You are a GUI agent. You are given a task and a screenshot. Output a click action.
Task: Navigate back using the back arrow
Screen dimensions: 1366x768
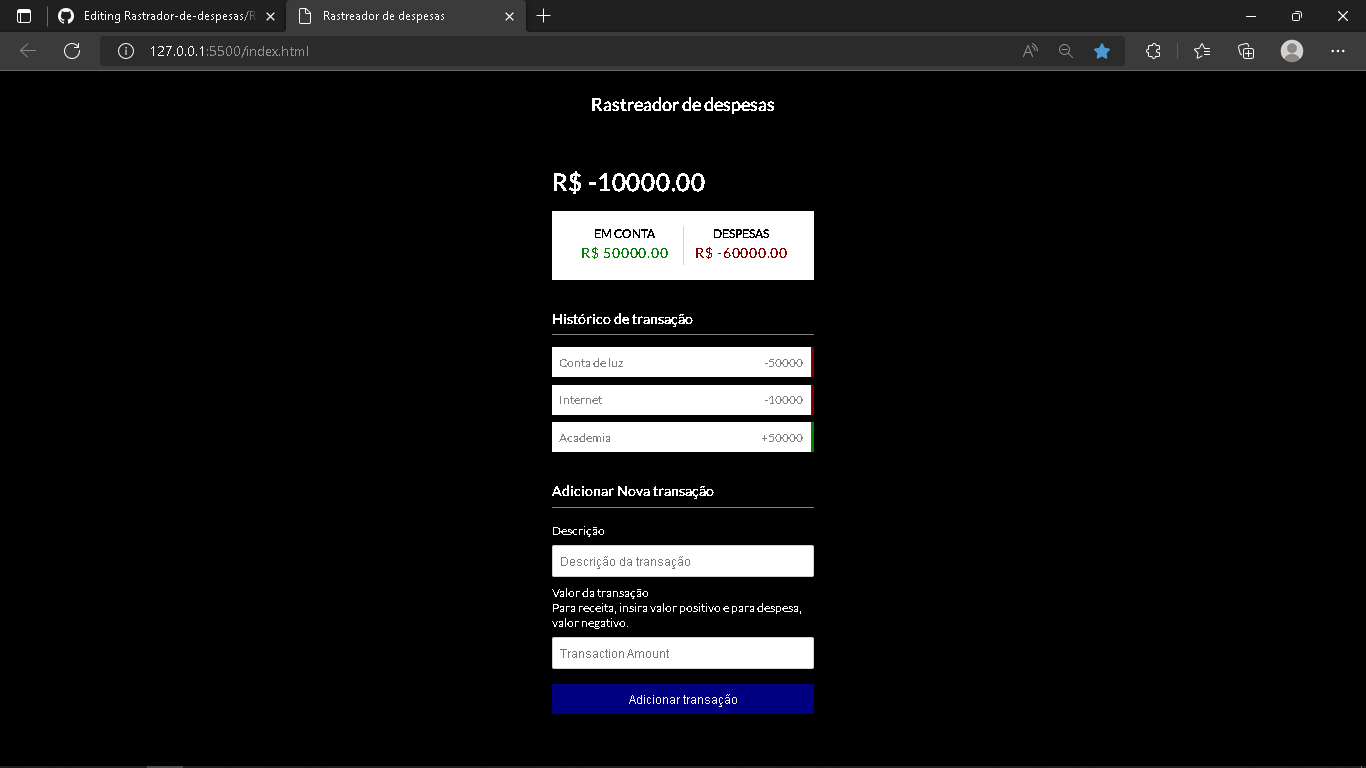point(27,50)
